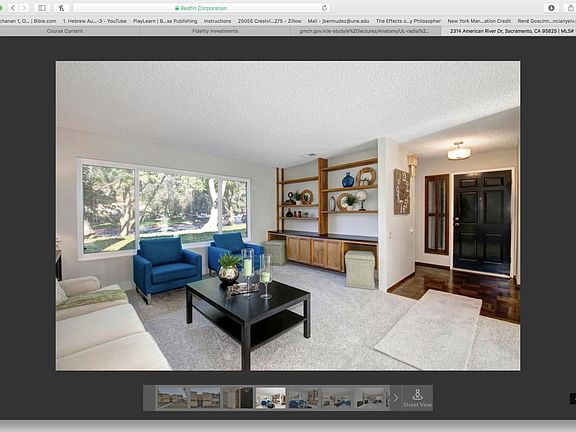Go back with the browser back arrow

point(13,8)
